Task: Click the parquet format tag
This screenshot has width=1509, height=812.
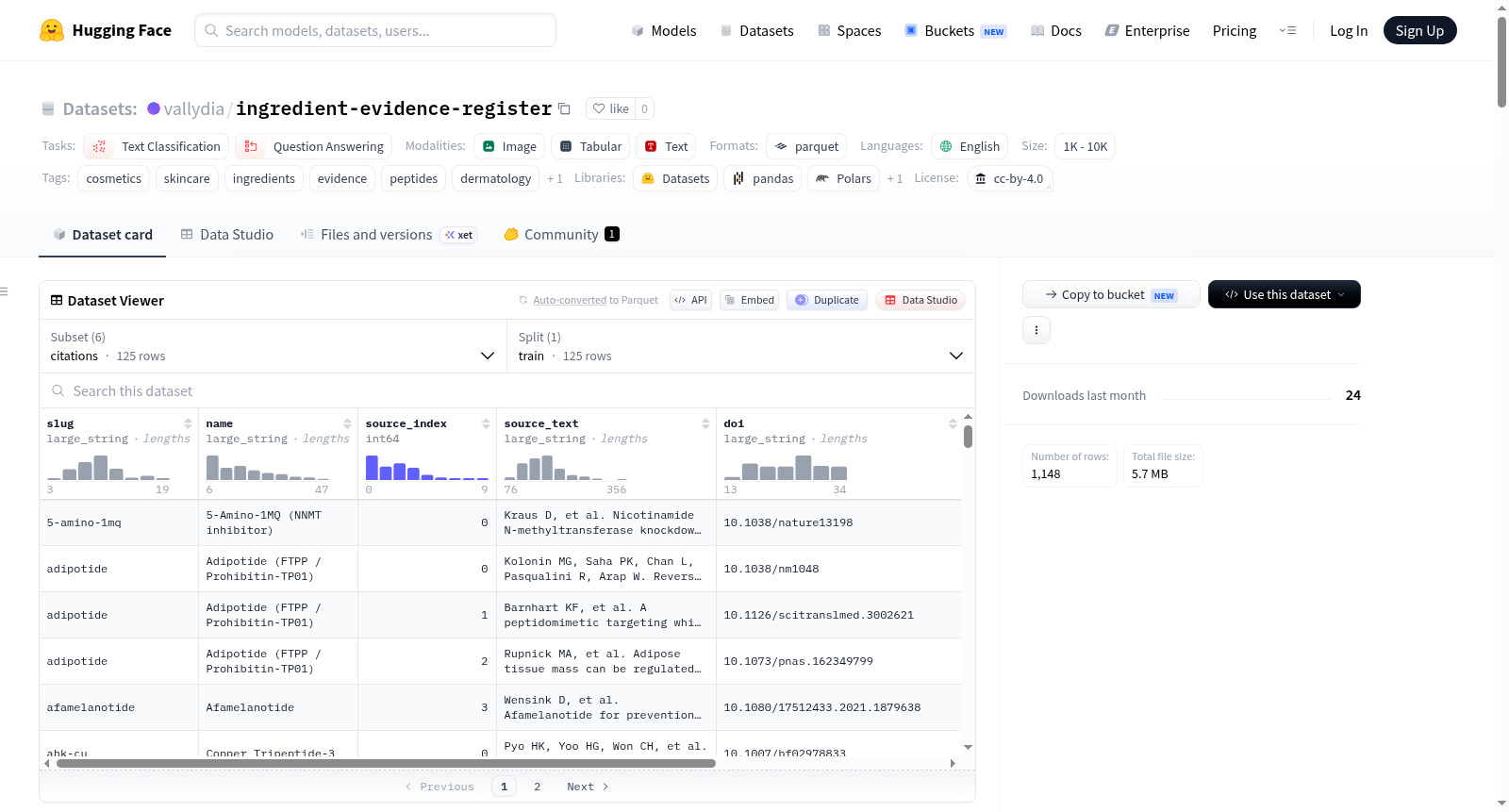Action: click(x=806, y=146)
